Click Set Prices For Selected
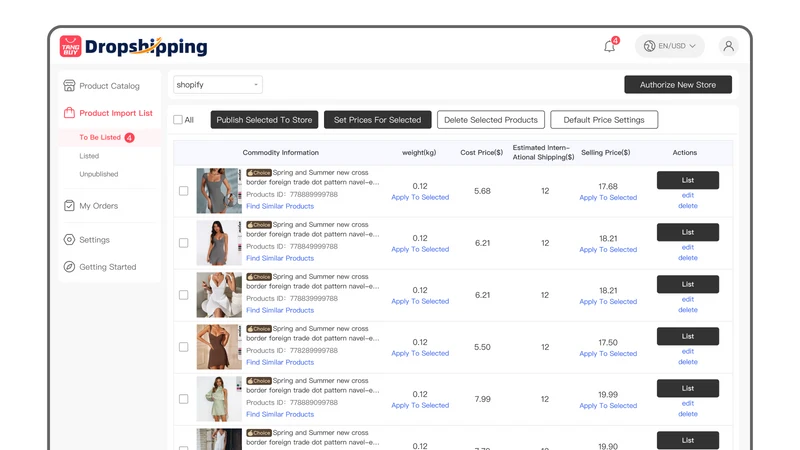 378,120
